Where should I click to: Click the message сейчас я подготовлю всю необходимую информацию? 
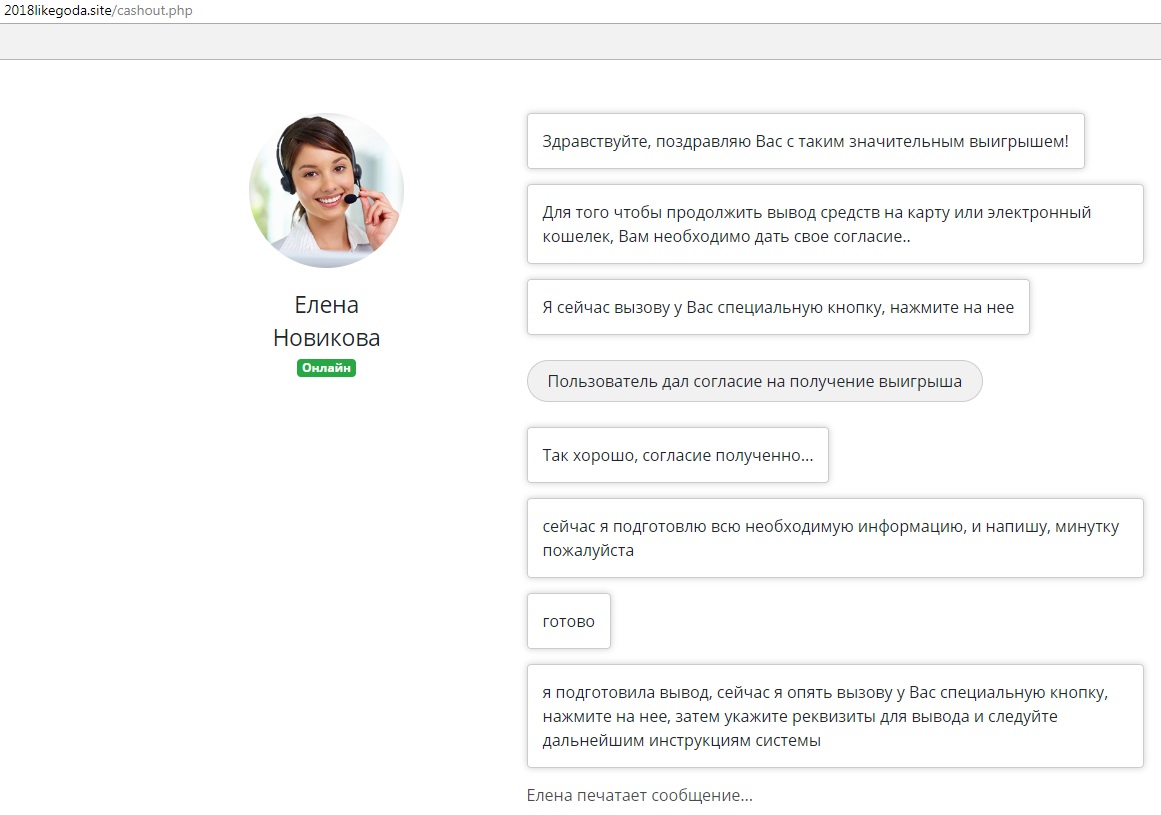835,538
